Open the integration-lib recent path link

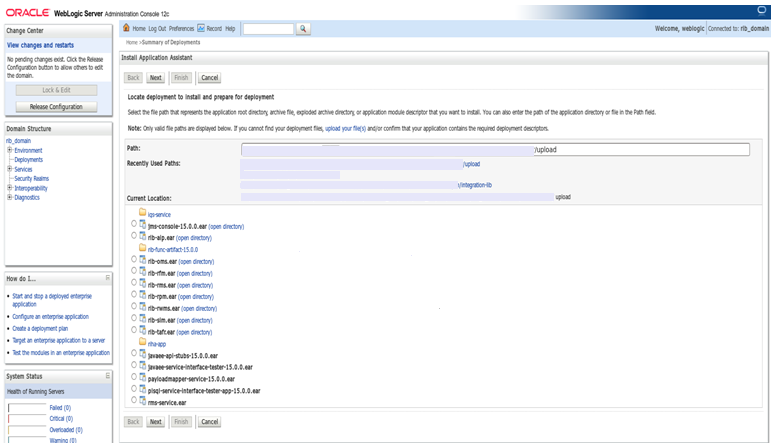point(475,185)
